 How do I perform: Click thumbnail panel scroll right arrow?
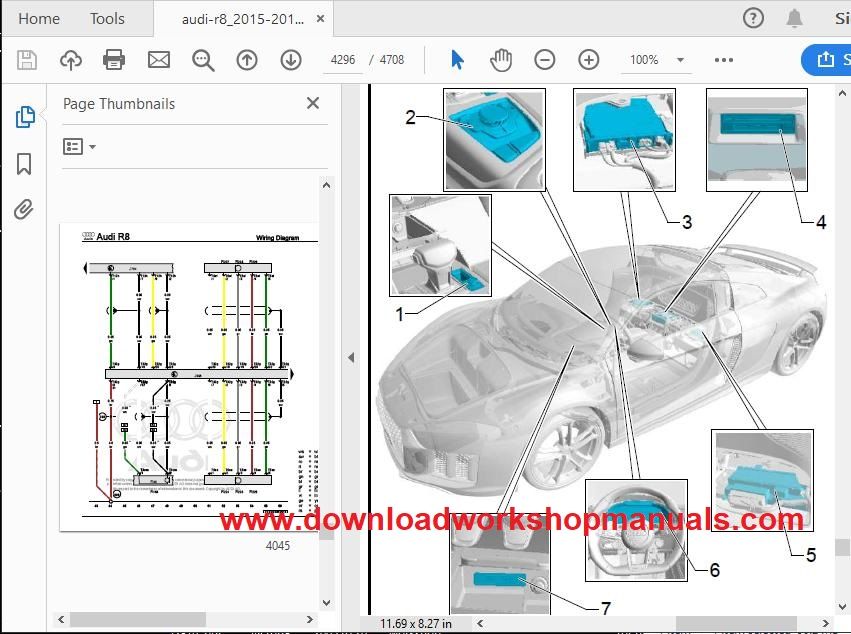(x=310, y=619)
